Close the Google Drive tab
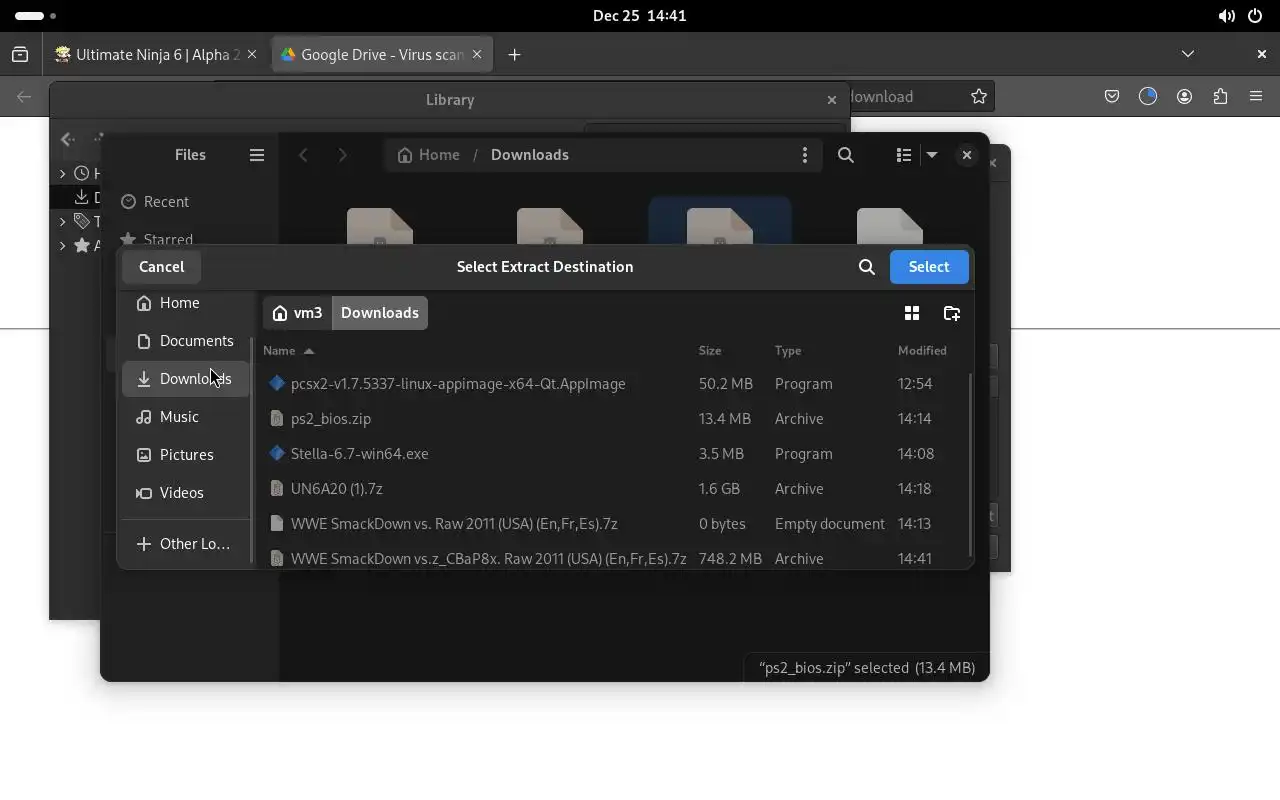1280x800 pixels. tap(477, 55)
